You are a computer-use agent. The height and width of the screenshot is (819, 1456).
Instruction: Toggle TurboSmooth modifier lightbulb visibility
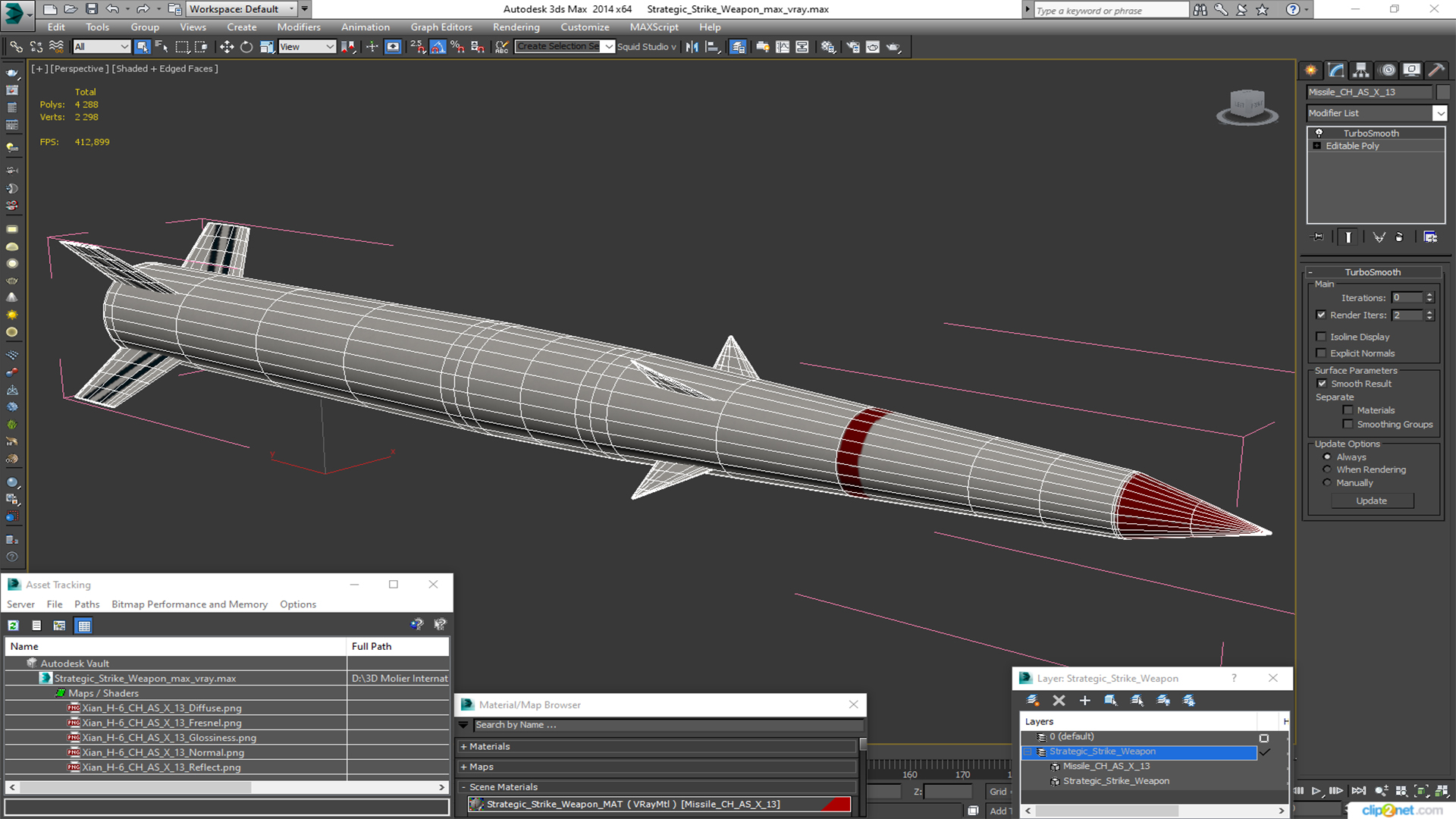1319,133
